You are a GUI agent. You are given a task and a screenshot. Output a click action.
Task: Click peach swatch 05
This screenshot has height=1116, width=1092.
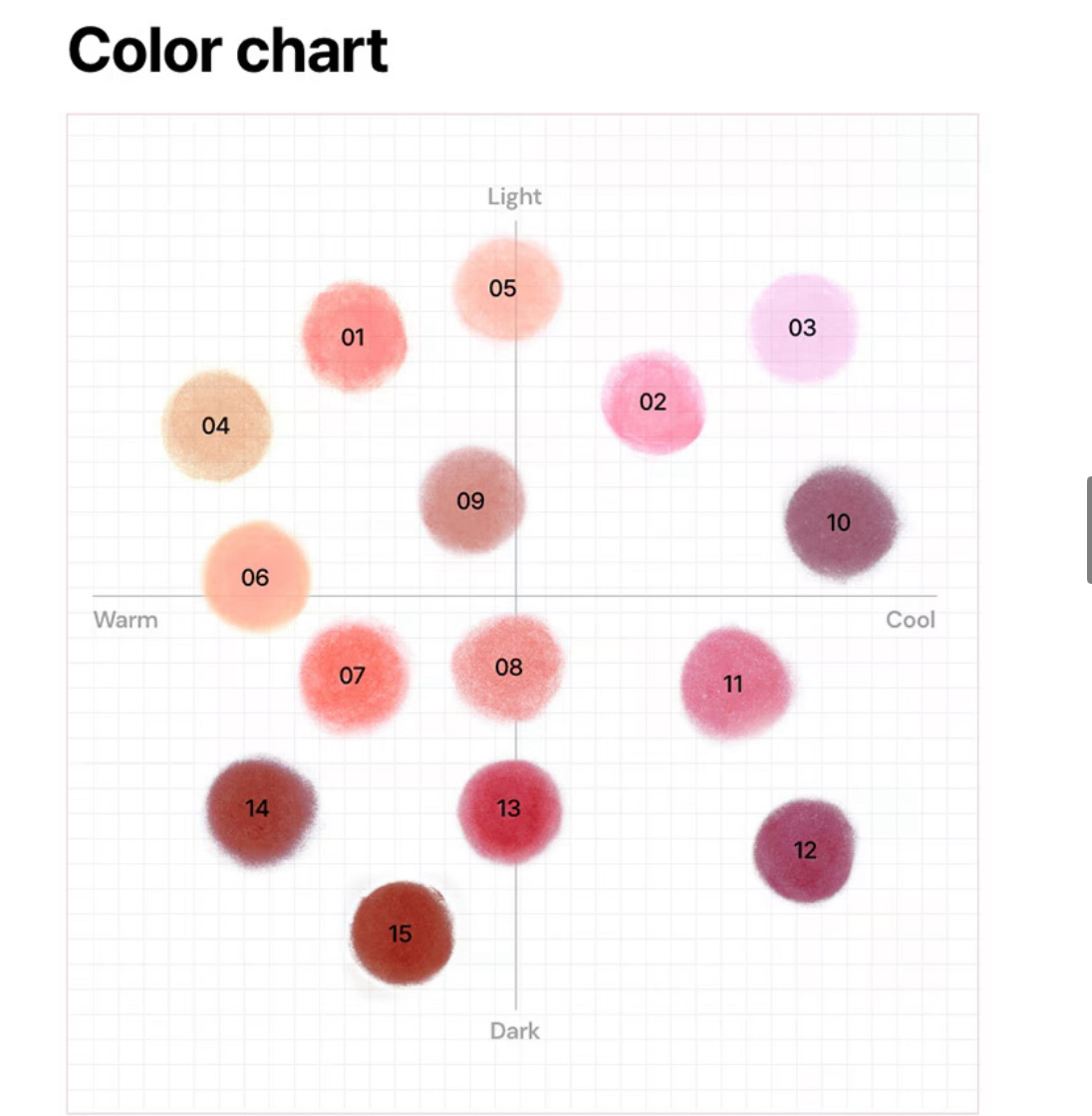505,289
